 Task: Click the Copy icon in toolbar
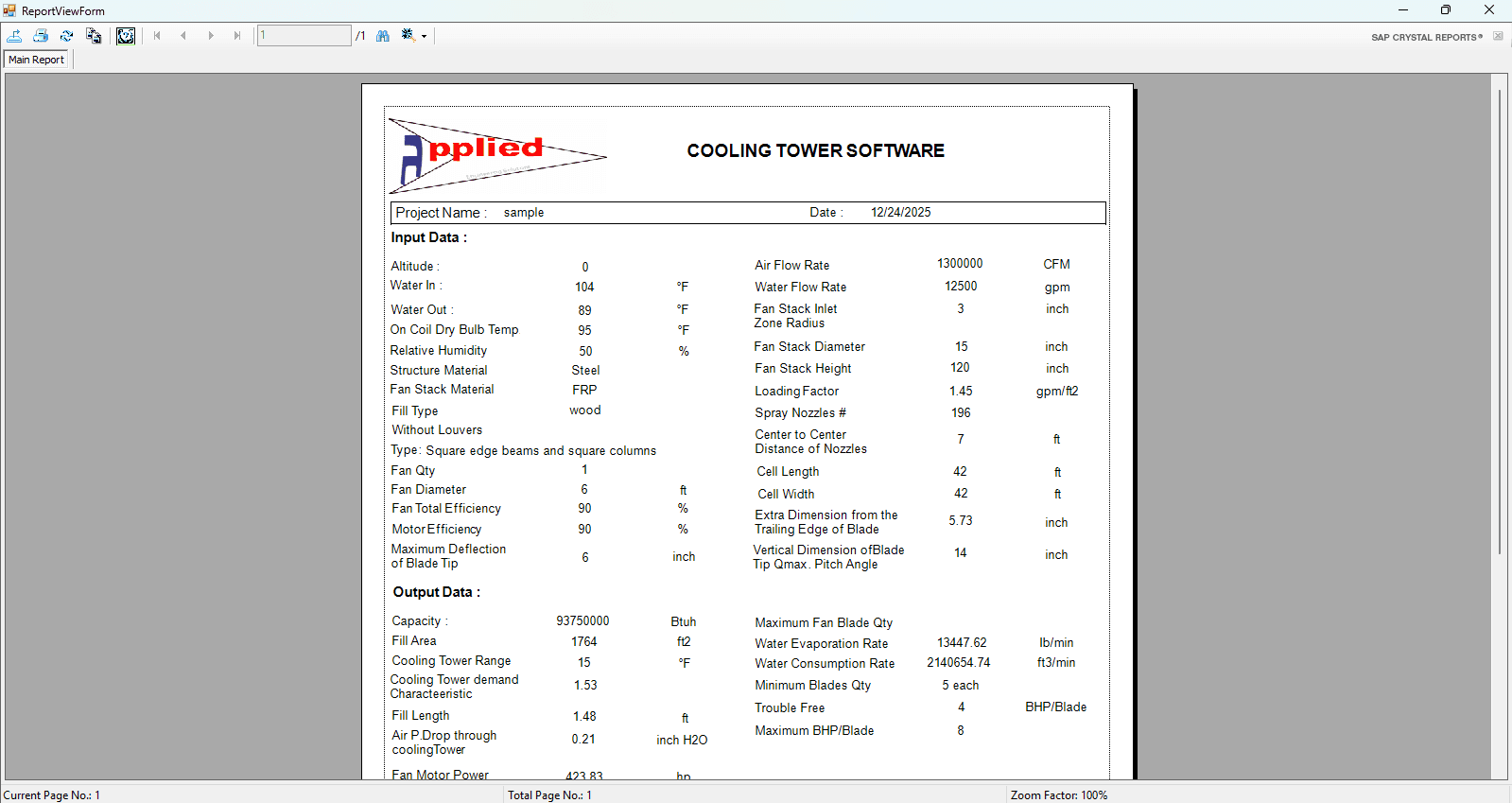[94, 36]
